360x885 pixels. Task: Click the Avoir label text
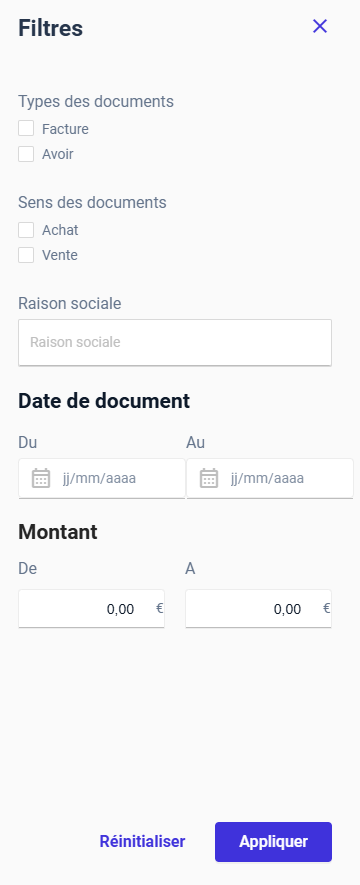pyautogui.click(x=58, y=154)
